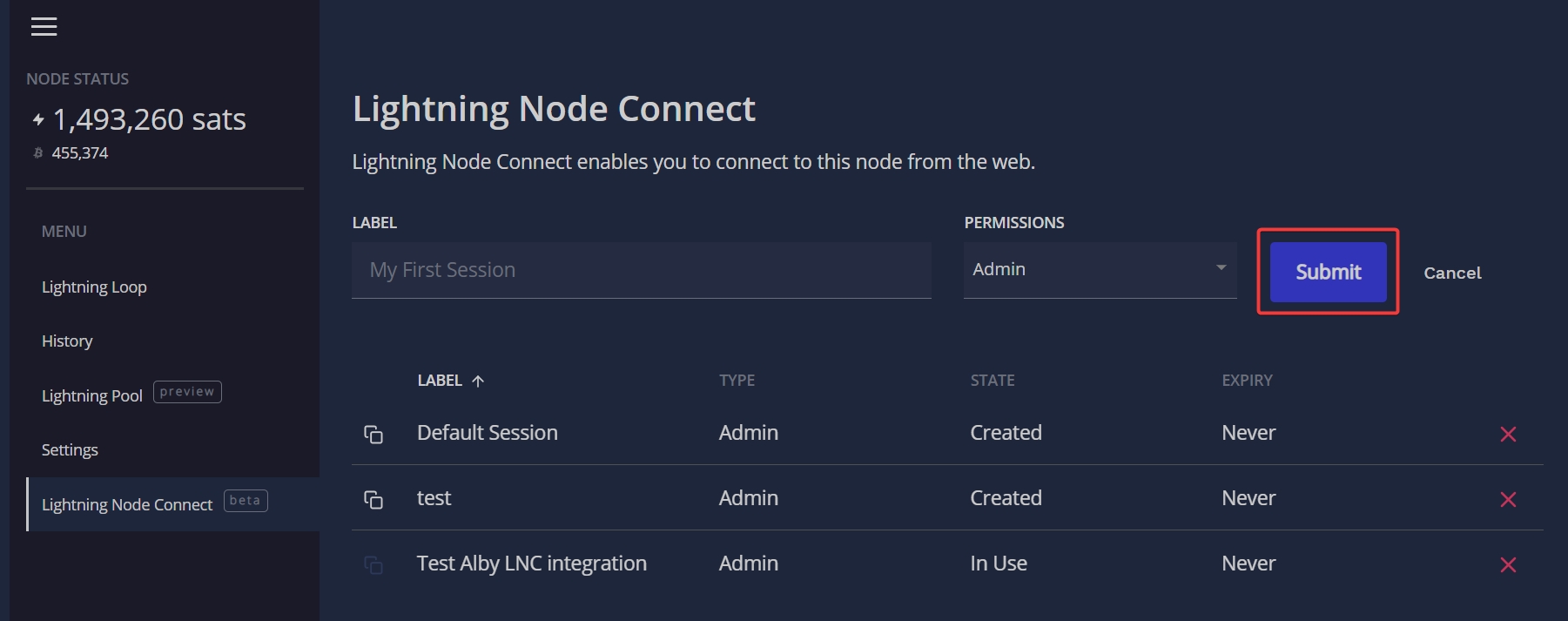Click copy icon beside Test Alby LNC integration

[x=373, y=564]
